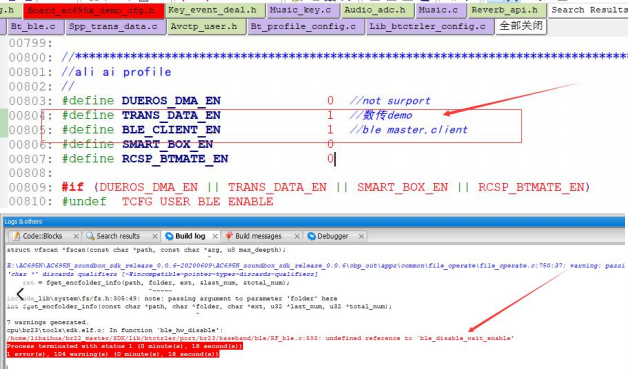Close the Debugger log tab
The image size is (628, 369).
pos(361,236)
